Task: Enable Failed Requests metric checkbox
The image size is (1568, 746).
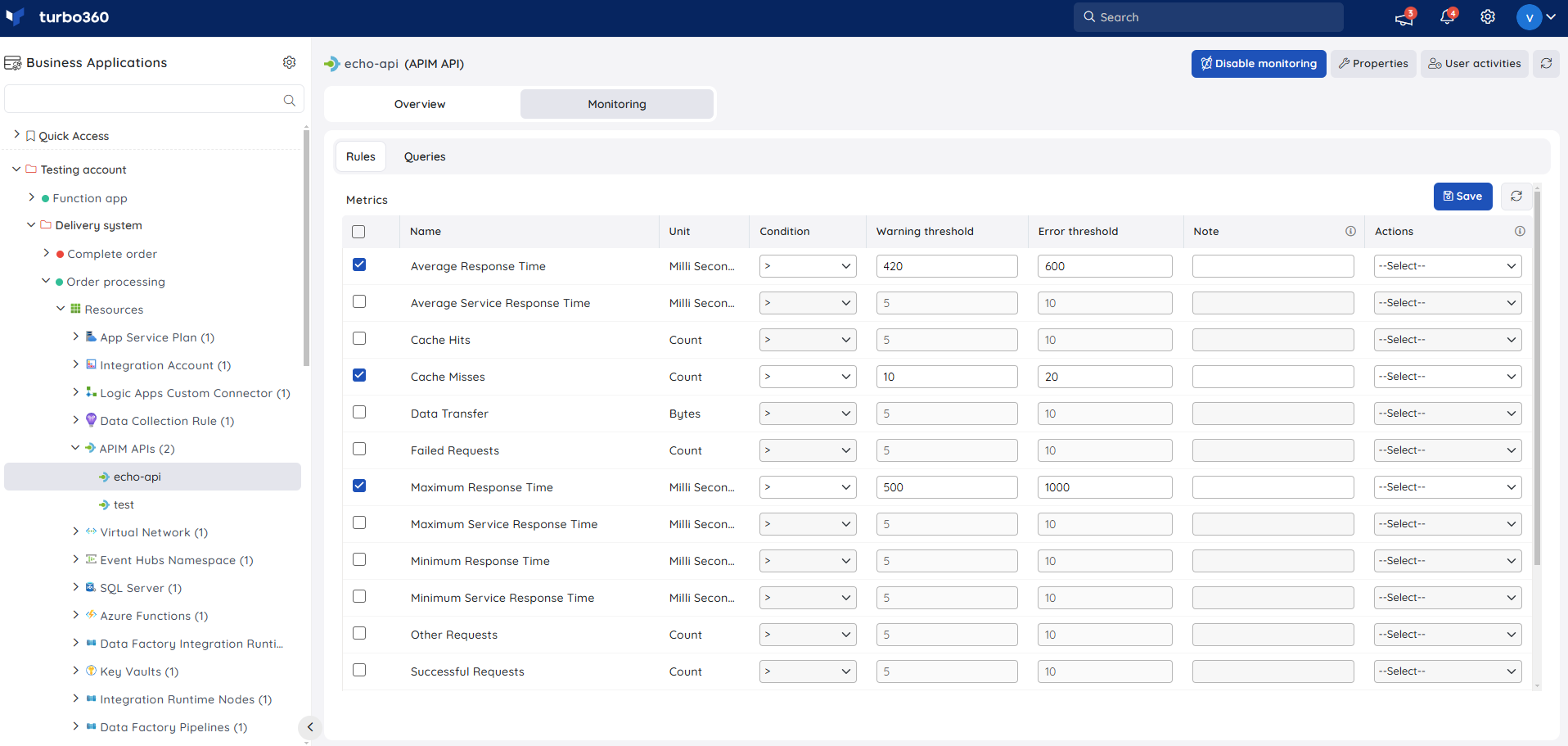Action: 359,449
